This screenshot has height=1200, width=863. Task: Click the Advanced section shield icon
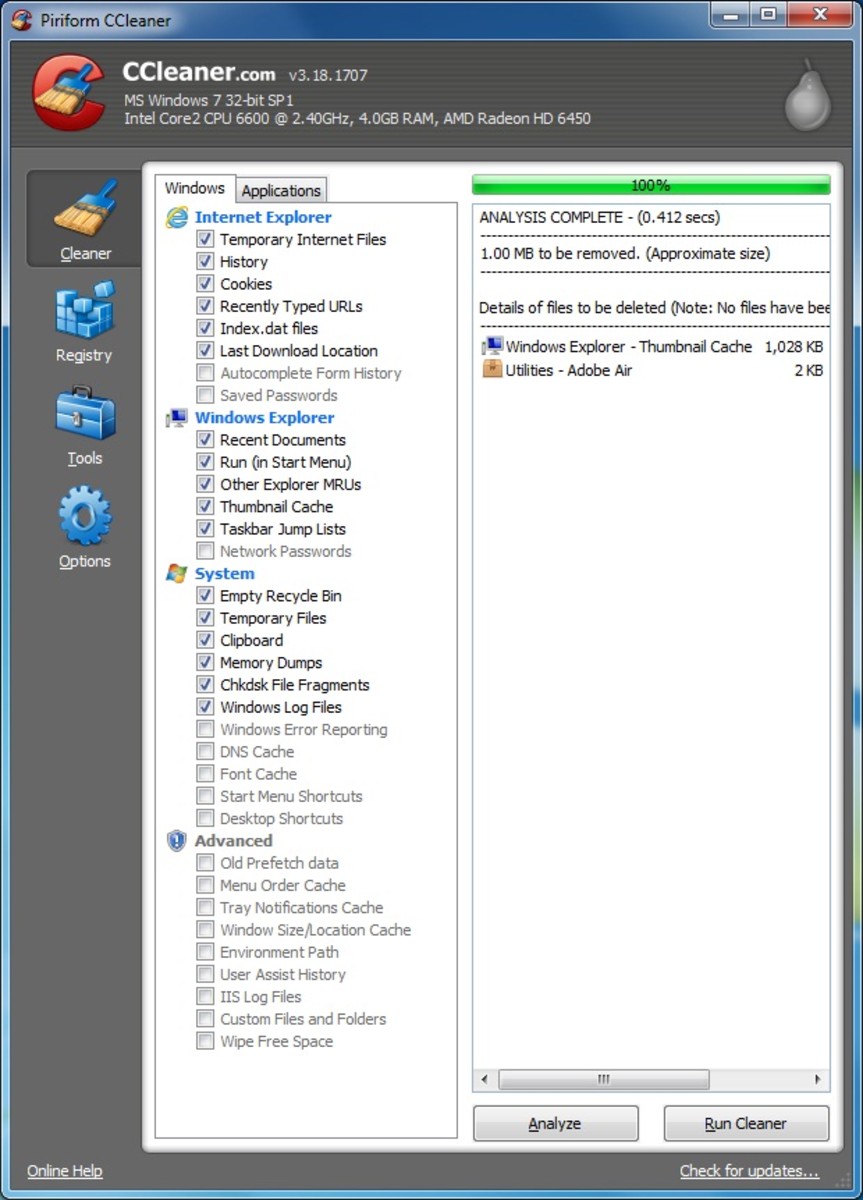pos(177,841)
